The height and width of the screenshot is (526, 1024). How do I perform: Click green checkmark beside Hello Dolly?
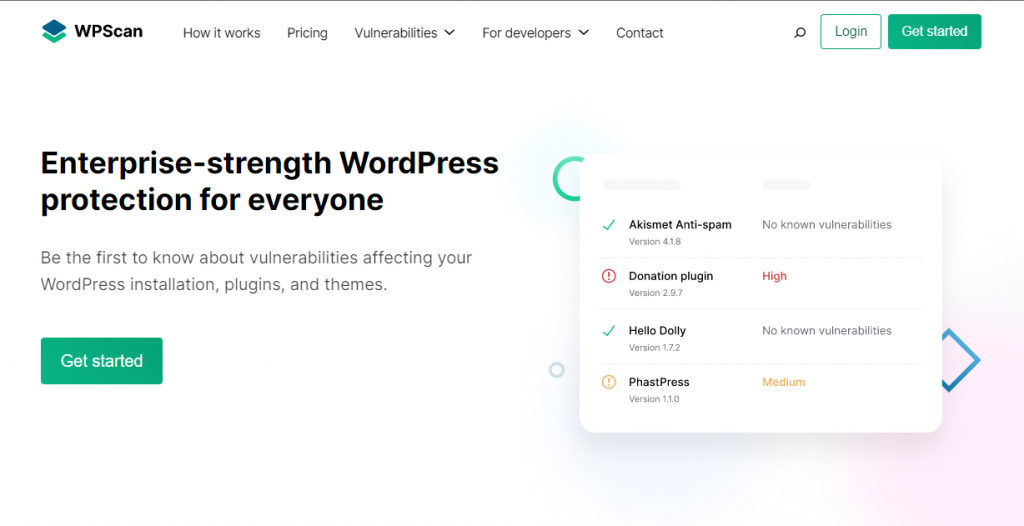[608, 331]
